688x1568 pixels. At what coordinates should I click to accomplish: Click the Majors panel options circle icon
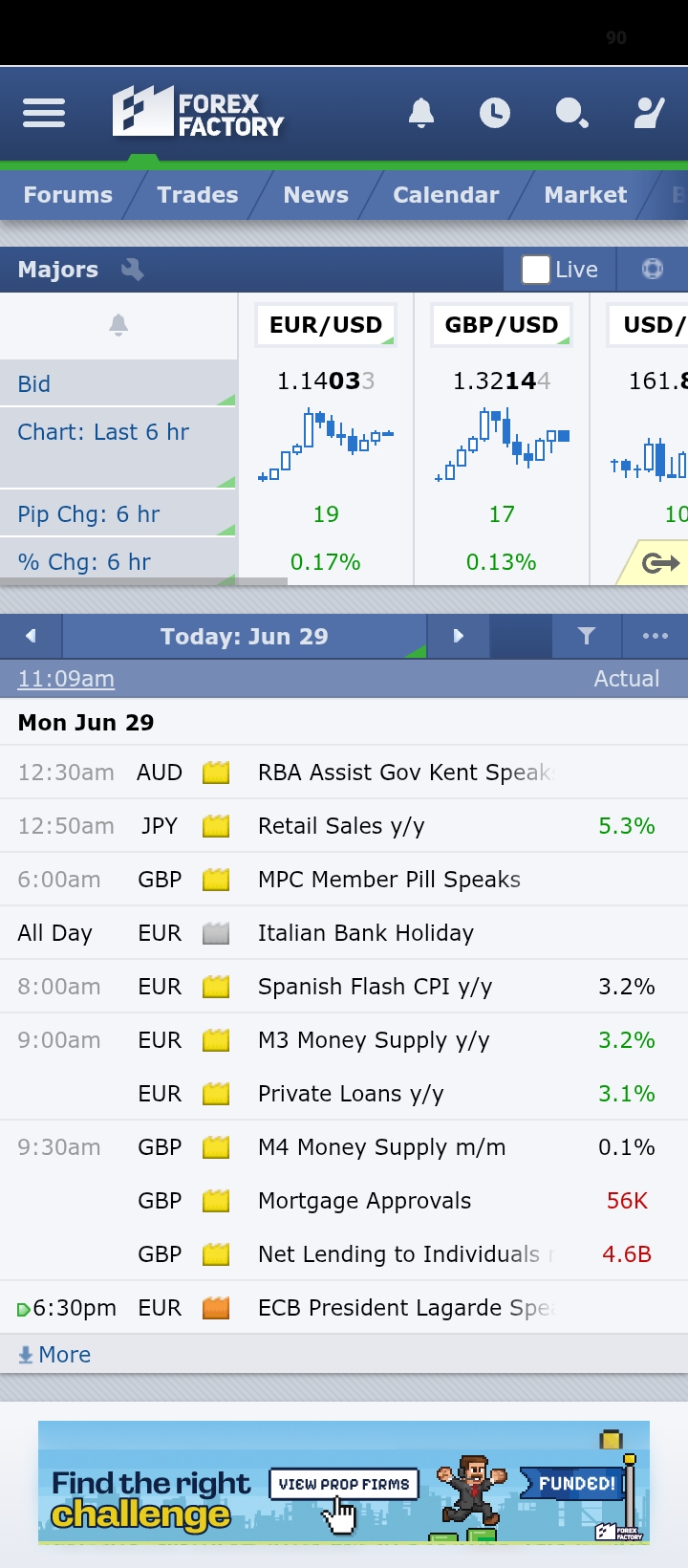[653, 269]
